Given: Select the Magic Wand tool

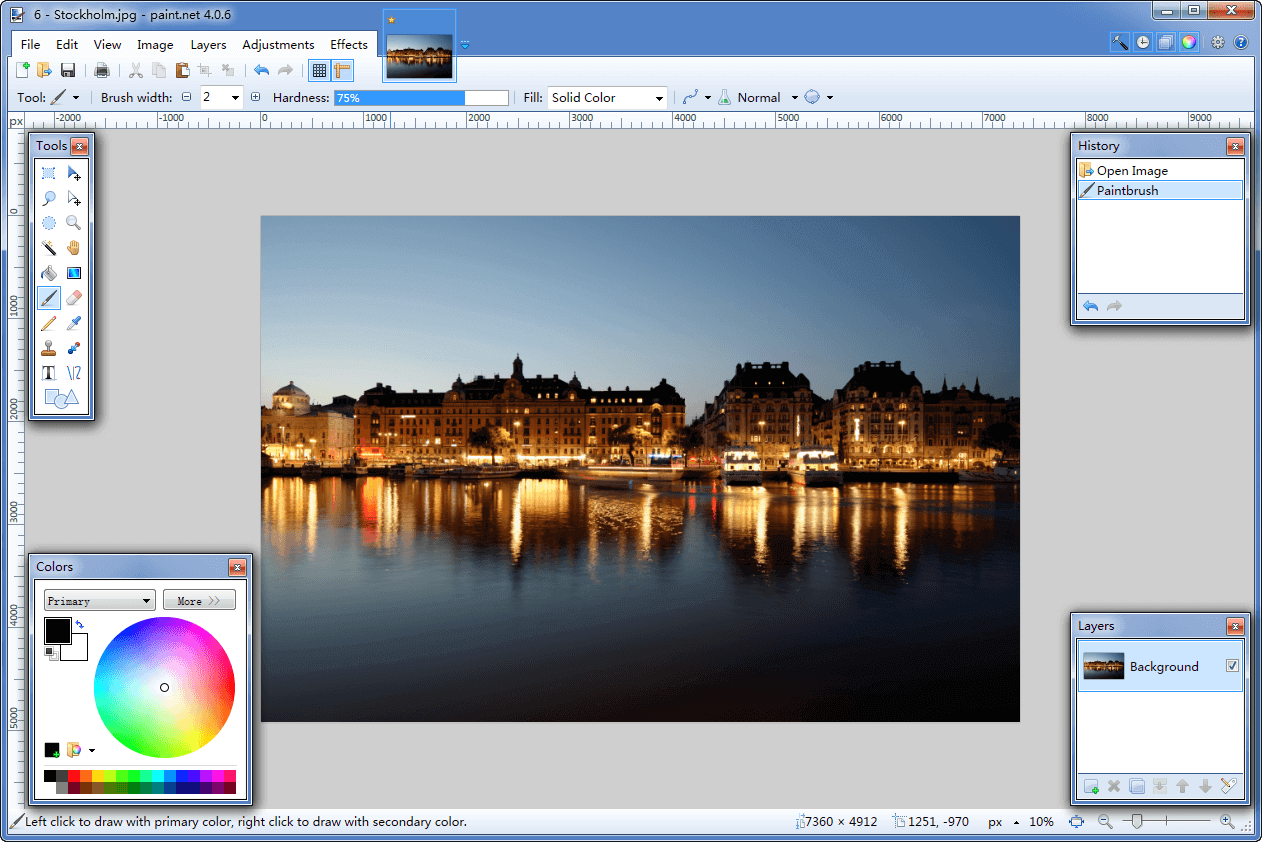Looking at the screenshot, I should [x=48, y=247].
